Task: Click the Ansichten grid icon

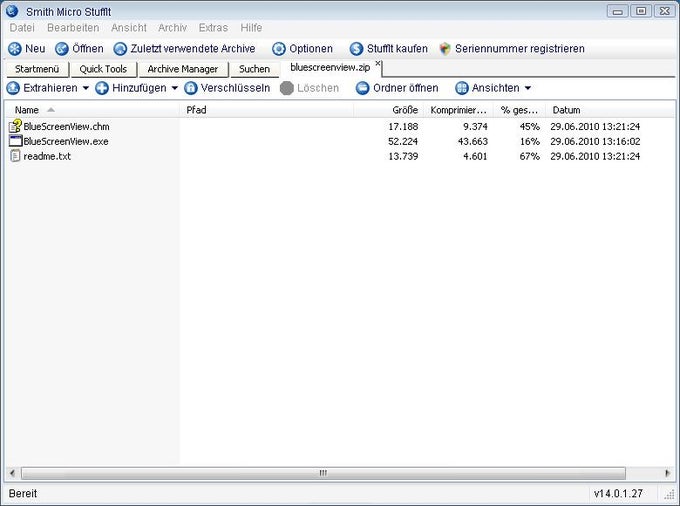Action: point(462,88)
